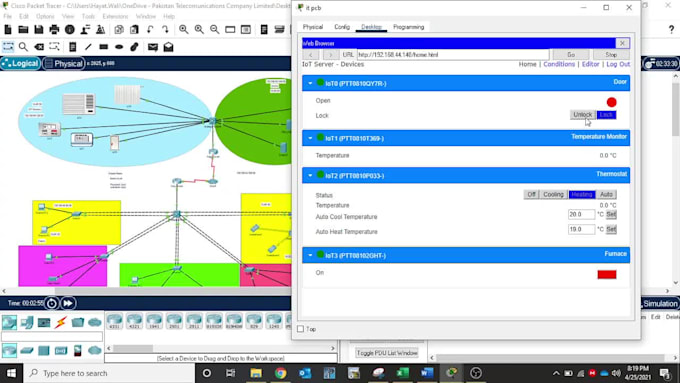Undo the last action in toolbar

[150, 29]
